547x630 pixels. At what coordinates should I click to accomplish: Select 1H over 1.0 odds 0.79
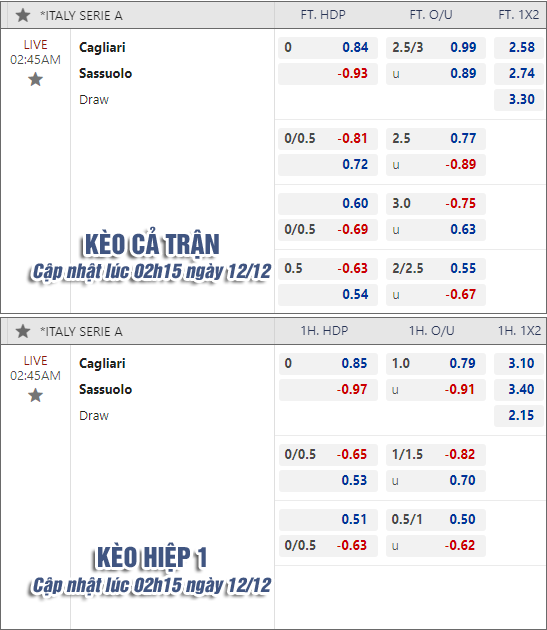tap(436, 364)
